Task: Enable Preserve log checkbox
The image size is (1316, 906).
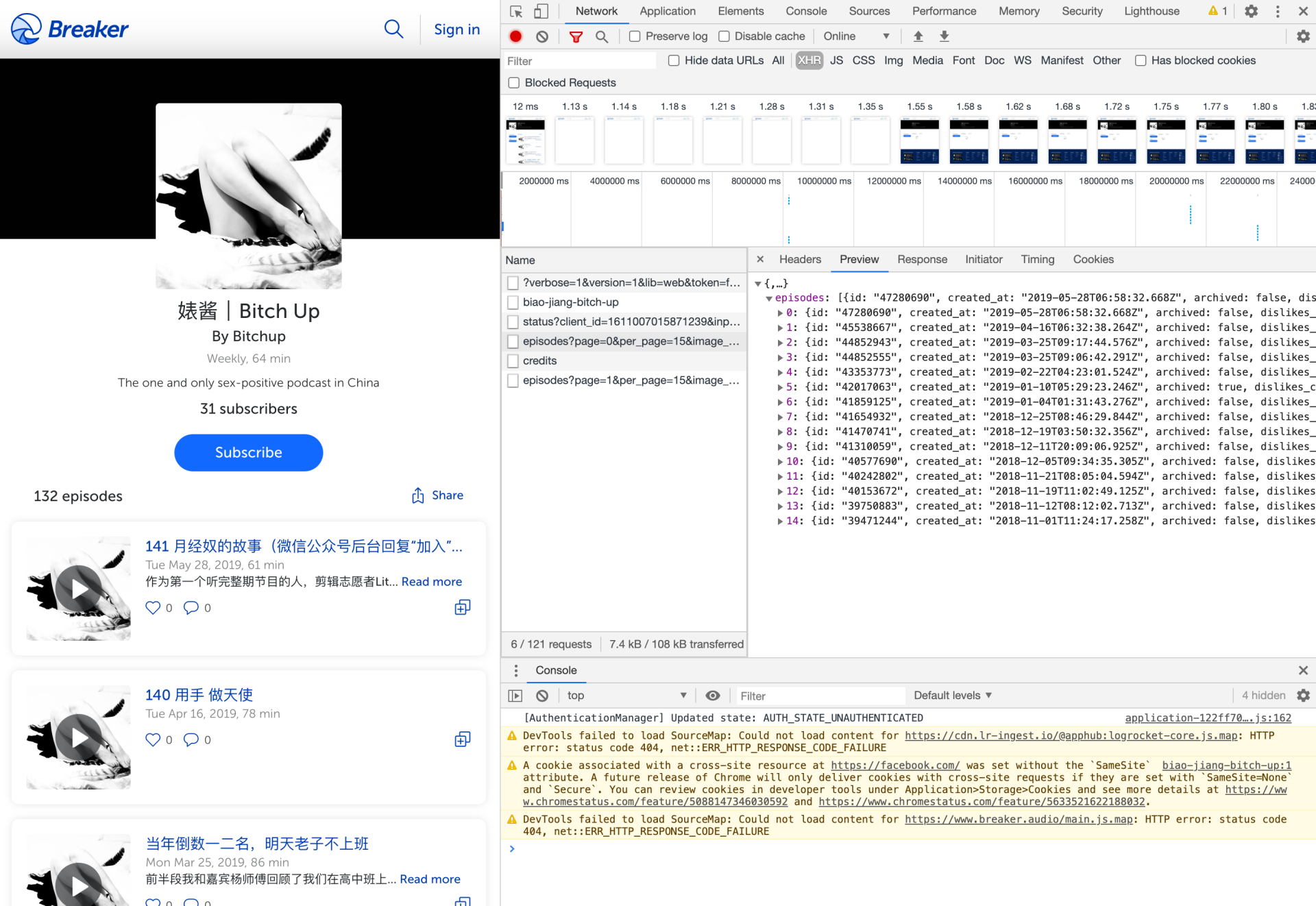Action: 635,36
